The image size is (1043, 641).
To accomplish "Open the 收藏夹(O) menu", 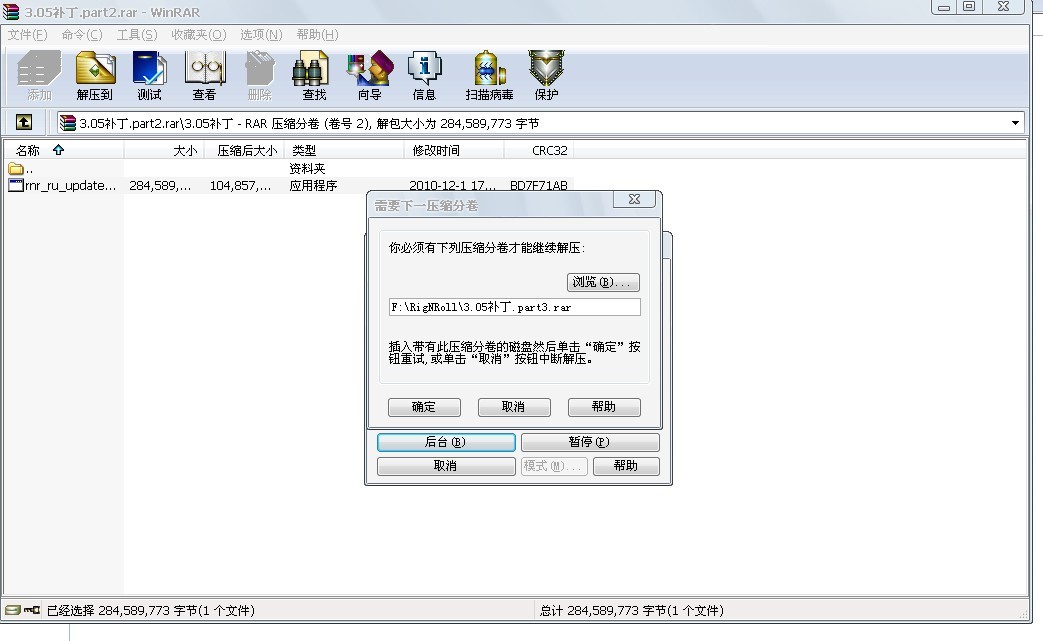I will tap(199, 35).
